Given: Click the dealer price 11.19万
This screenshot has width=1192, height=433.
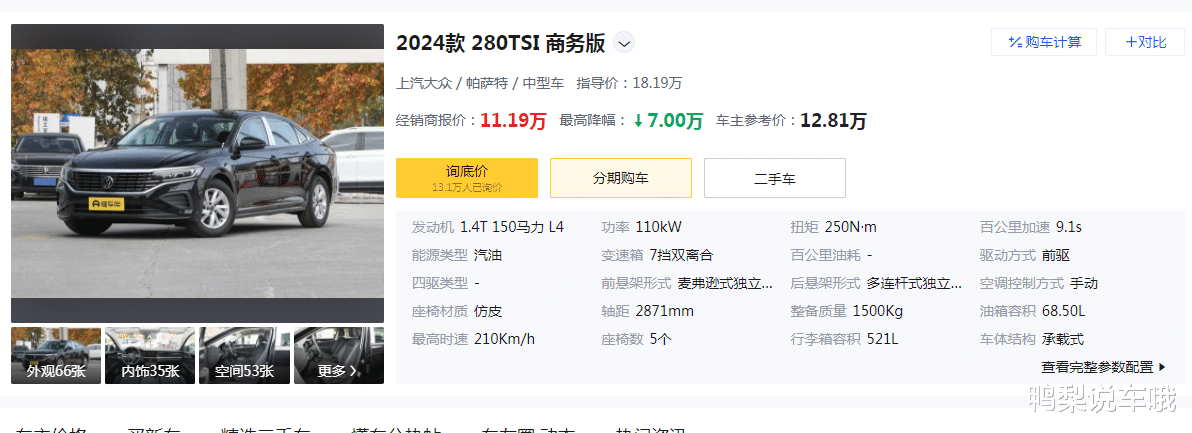Looking at the screenshot, I should point(513,120).
